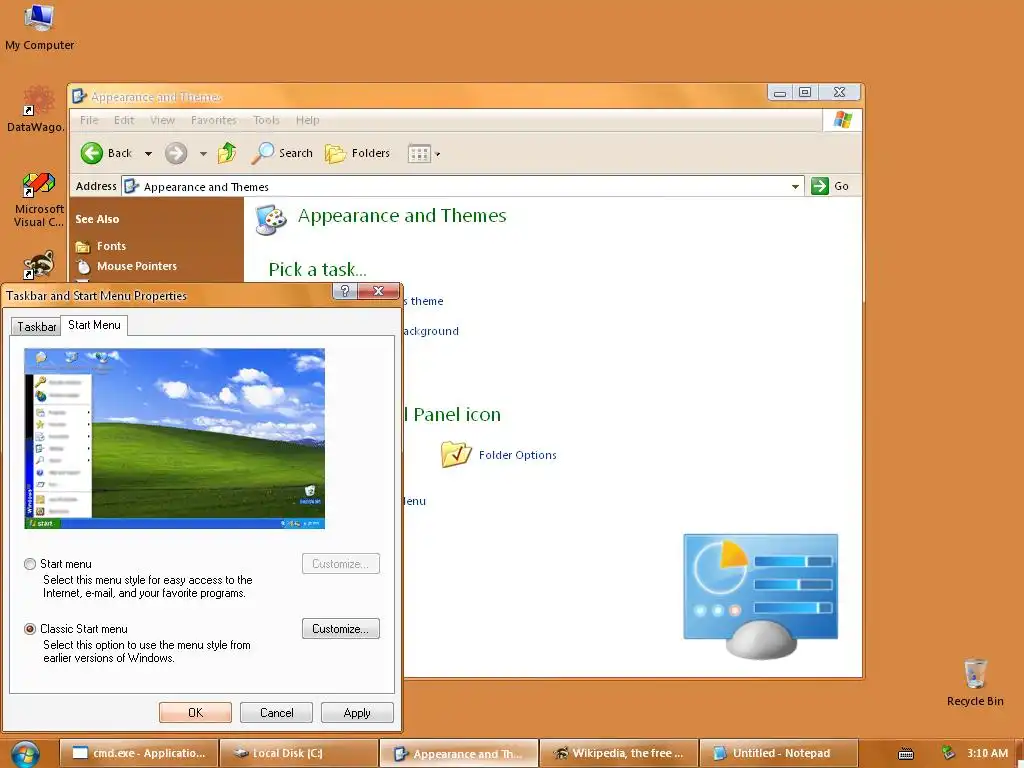Toggle the Folders pane
1024x768 pixels.
pos(357,153)
